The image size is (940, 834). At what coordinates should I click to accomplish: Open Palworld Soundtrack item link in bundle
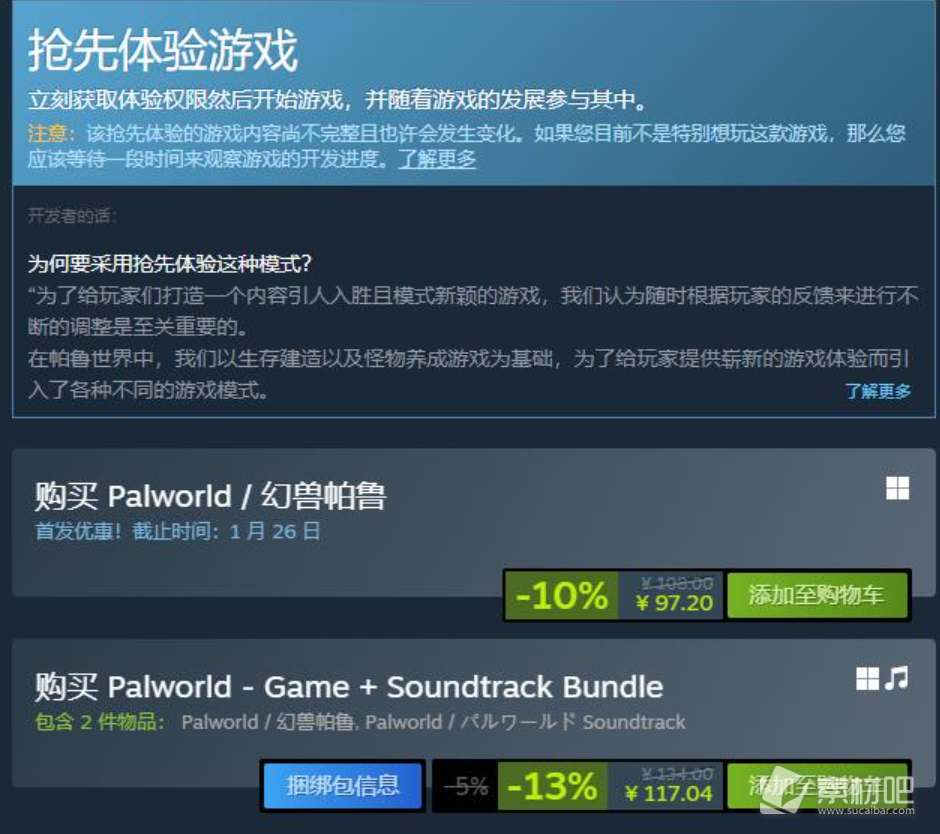[x=525, y=722]
